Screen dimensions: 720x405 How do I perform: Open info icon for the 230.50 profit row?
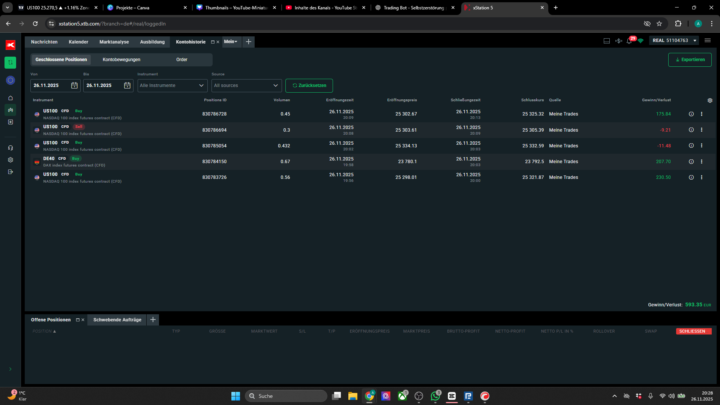point(691,177)
